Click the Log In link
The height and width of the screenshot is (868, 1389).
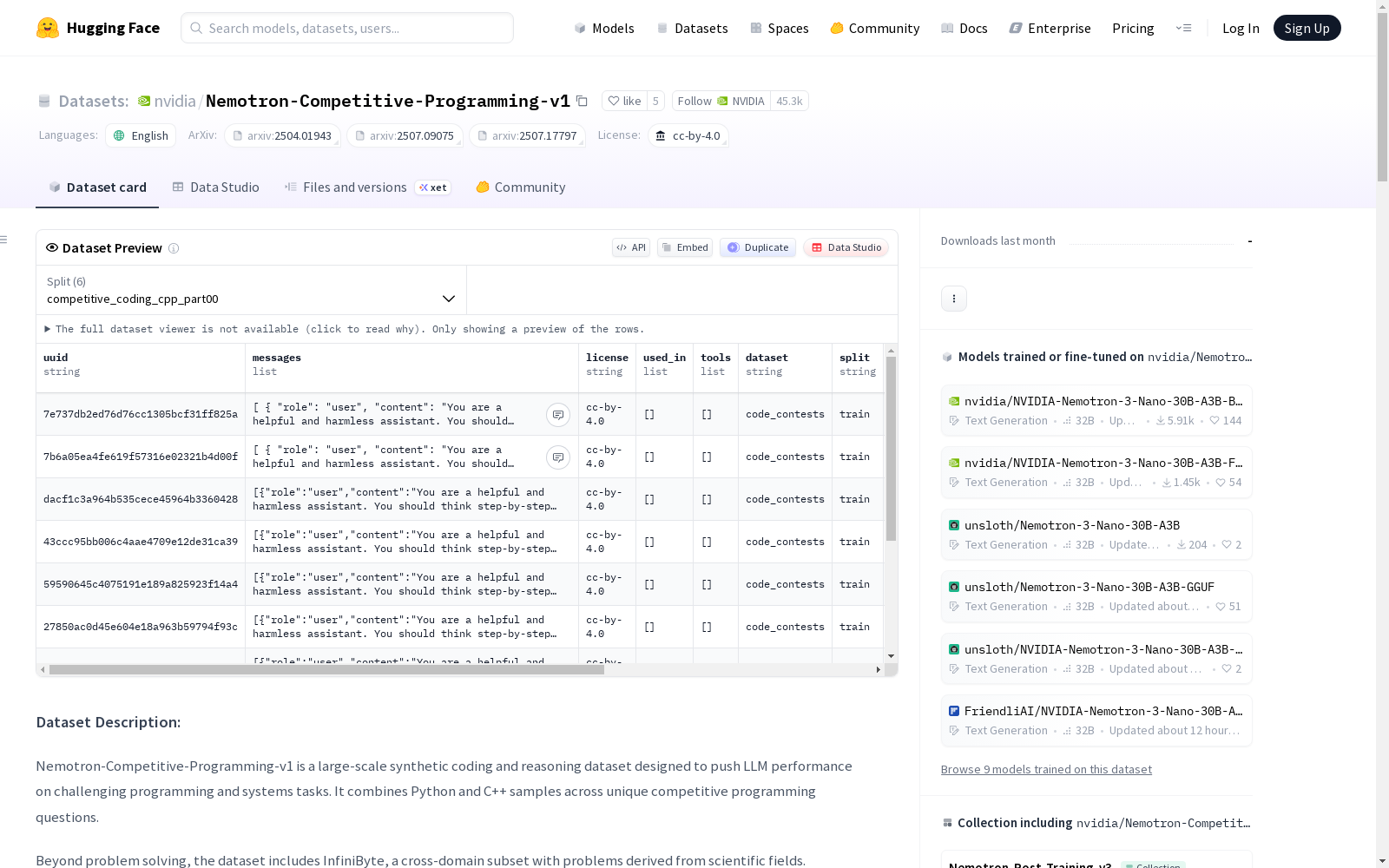pyautogui.click(x=1241, y=28)
